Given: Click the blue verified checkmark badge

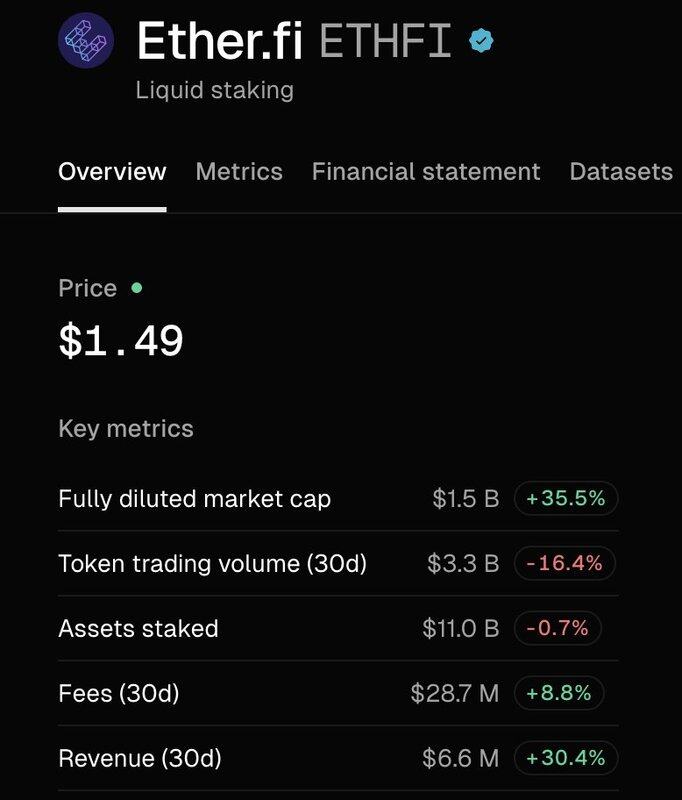Looking at the screenshot, I should coord(481,41).
